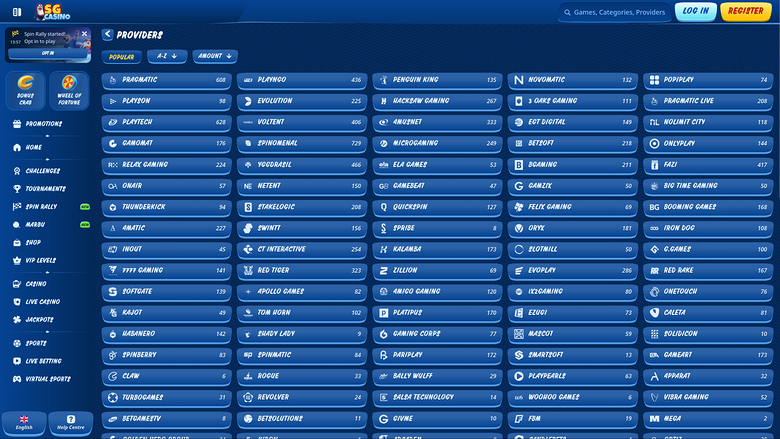
Task: Go back using the arrow beside Providers
Action: click(107, 34)
